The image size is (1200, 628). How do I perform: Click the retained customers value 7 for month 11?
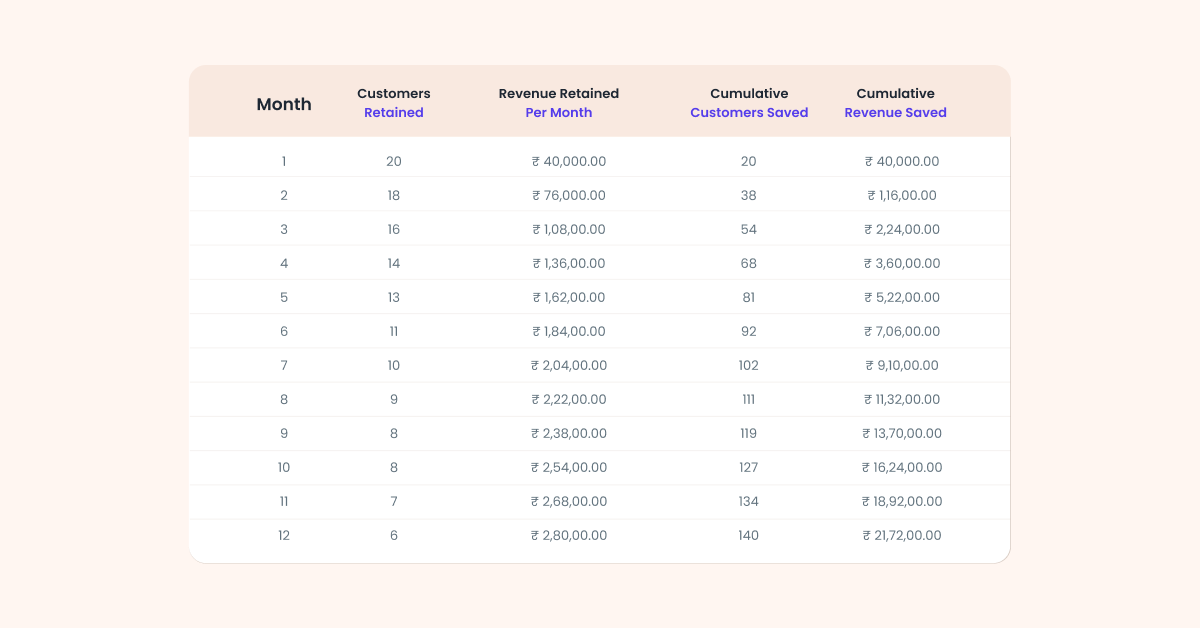click(x=393, y=501)
